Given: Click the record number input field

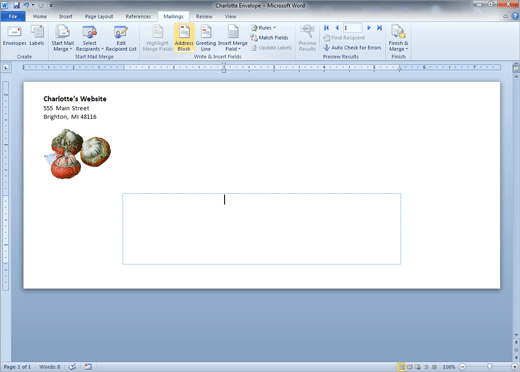Looking at the screenshot, I should click(x=352, y=28).
